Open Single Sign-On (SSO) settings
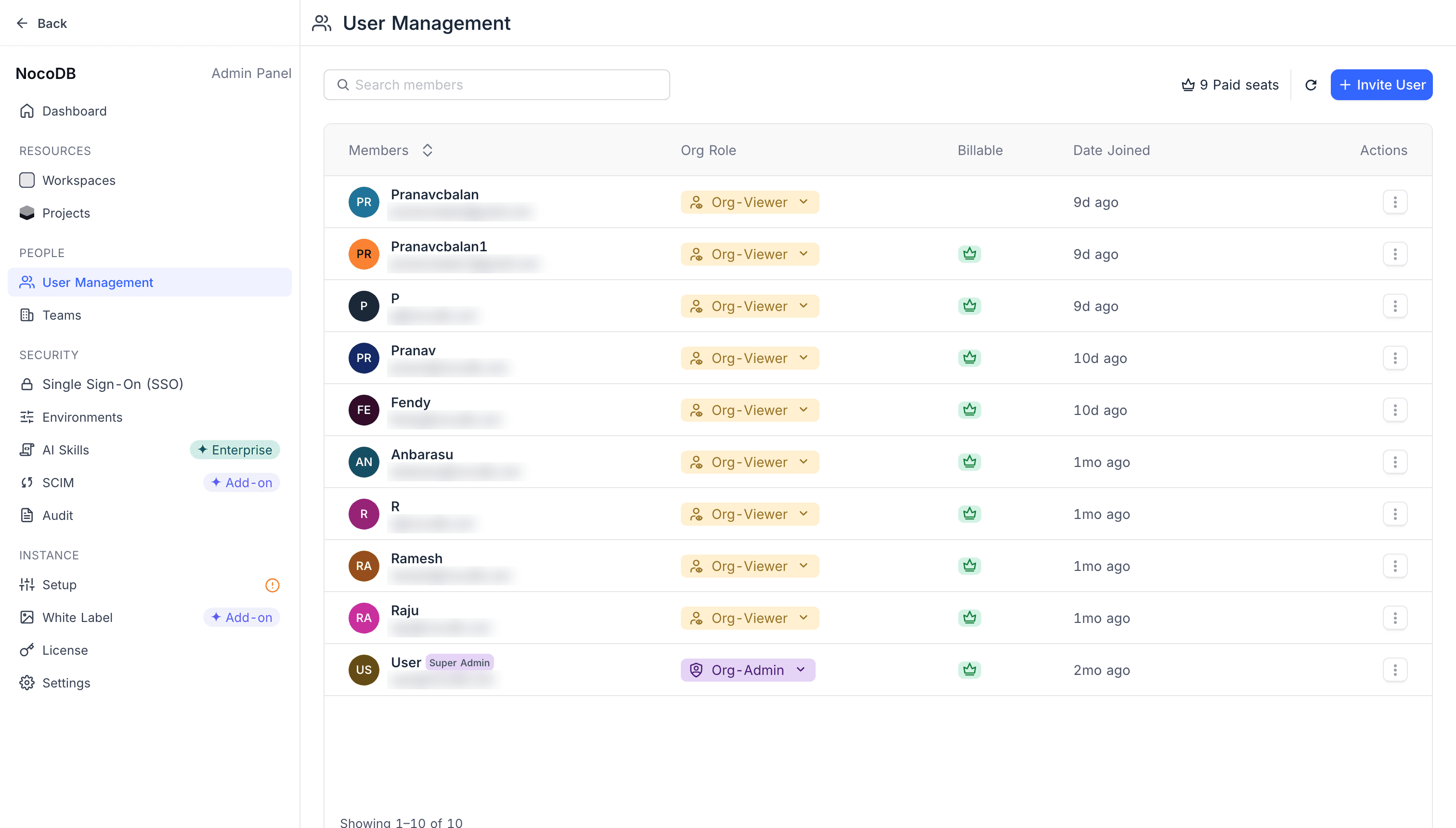Viewport: 1456px width, 828px height. (x=150, y=385)
